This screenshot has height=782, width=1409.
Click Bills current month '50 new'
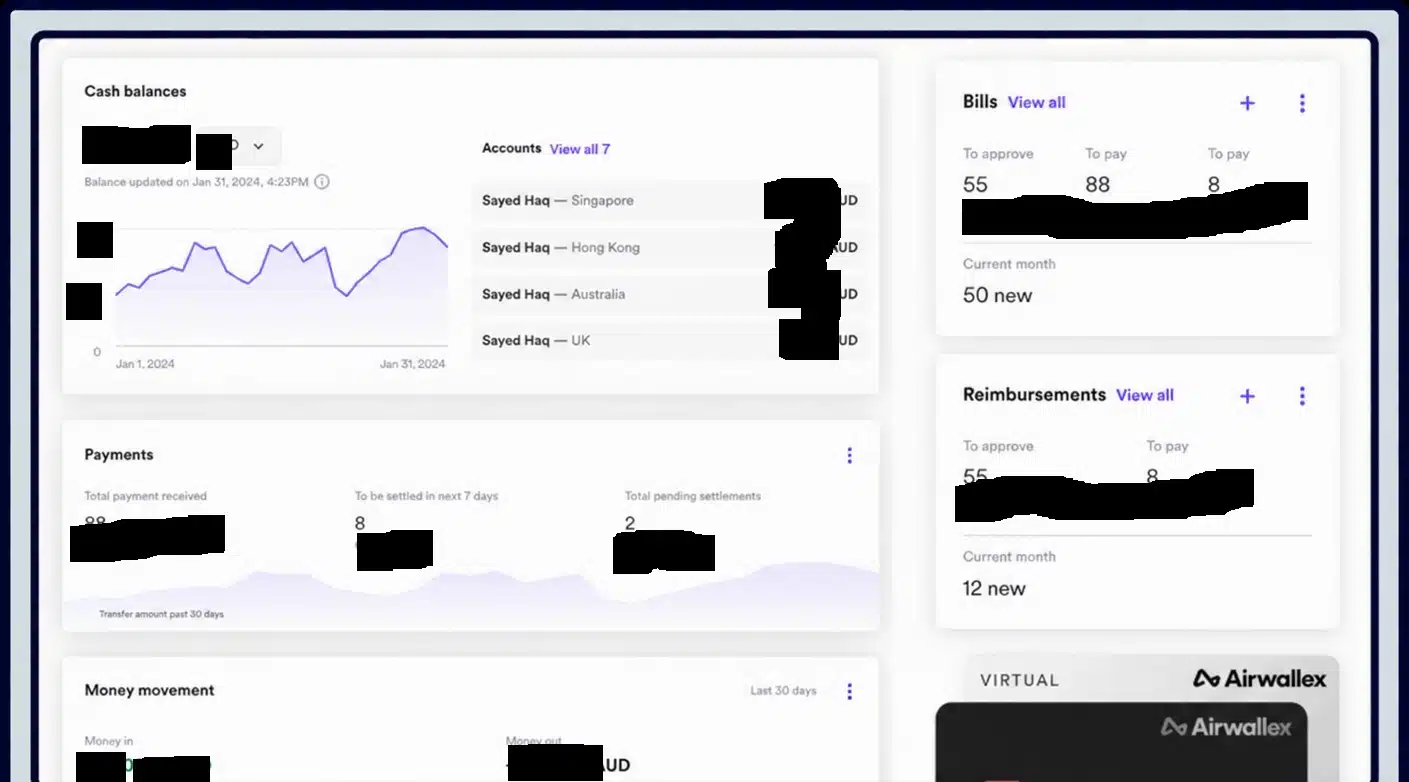click(997, 295)
